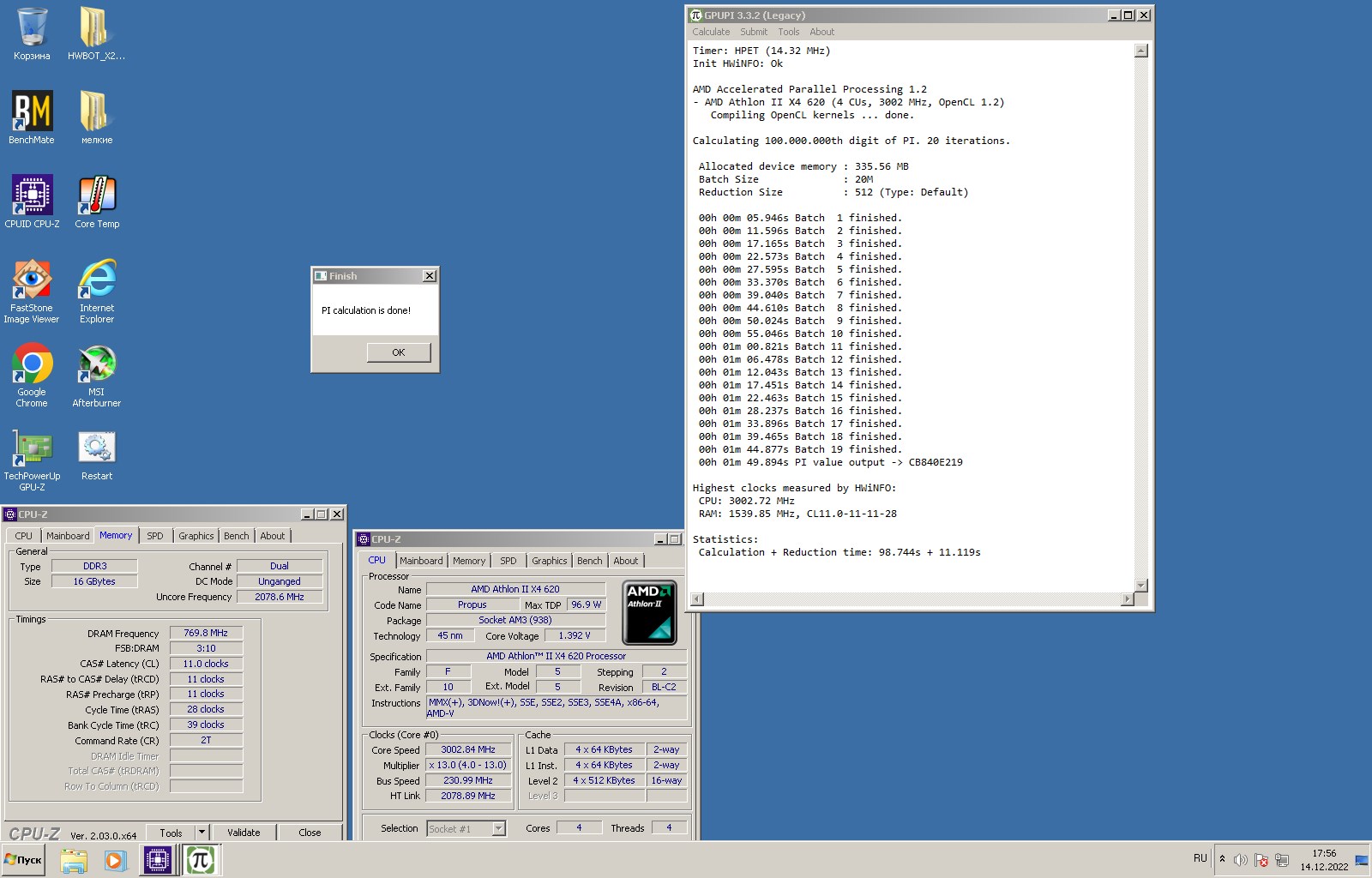Viewport: 1372px width, 878px height.
Task: Open the Socket #1 selection dropdown
Action: (466, 828)
